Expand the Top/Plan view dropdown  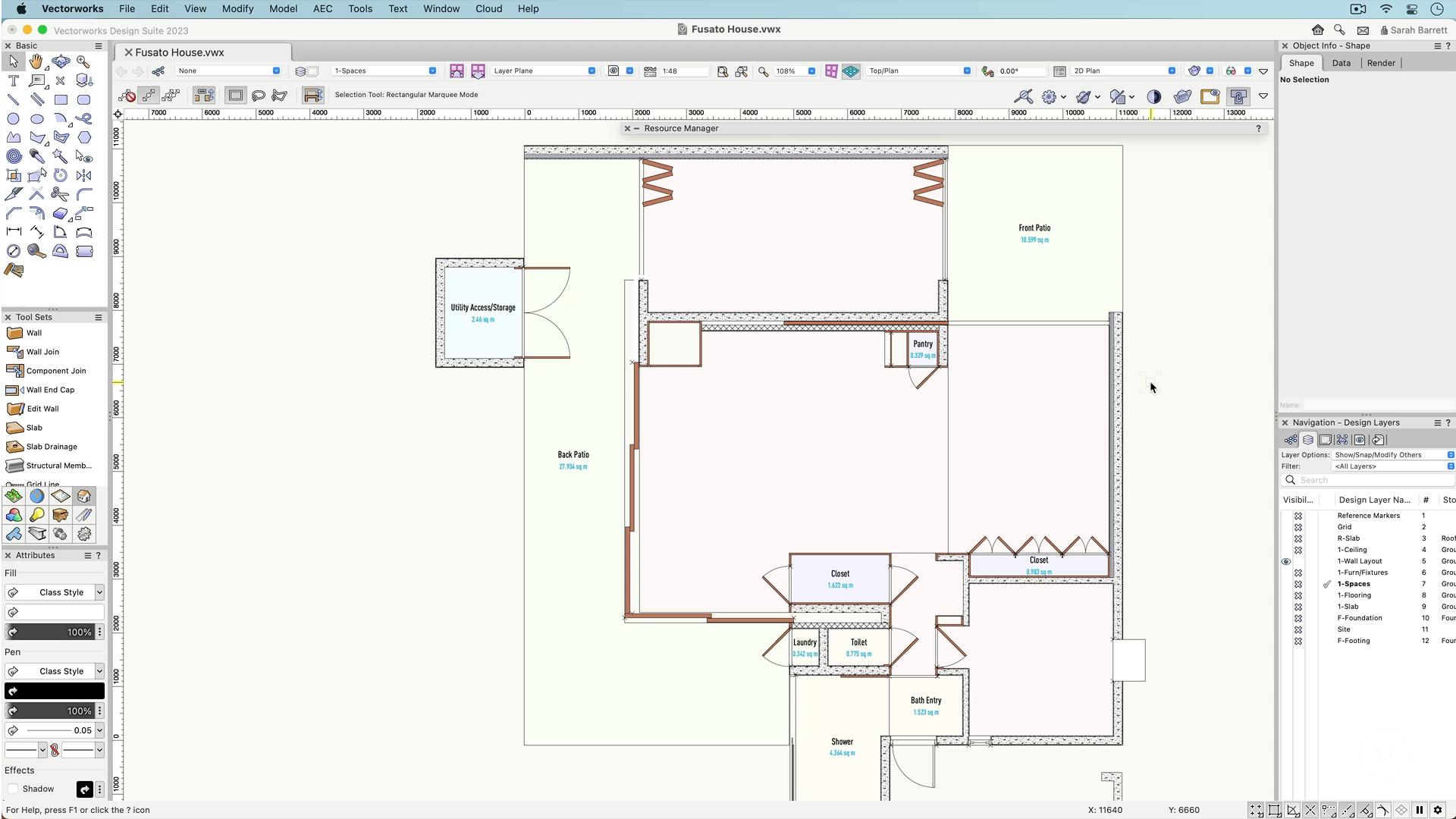919,71
